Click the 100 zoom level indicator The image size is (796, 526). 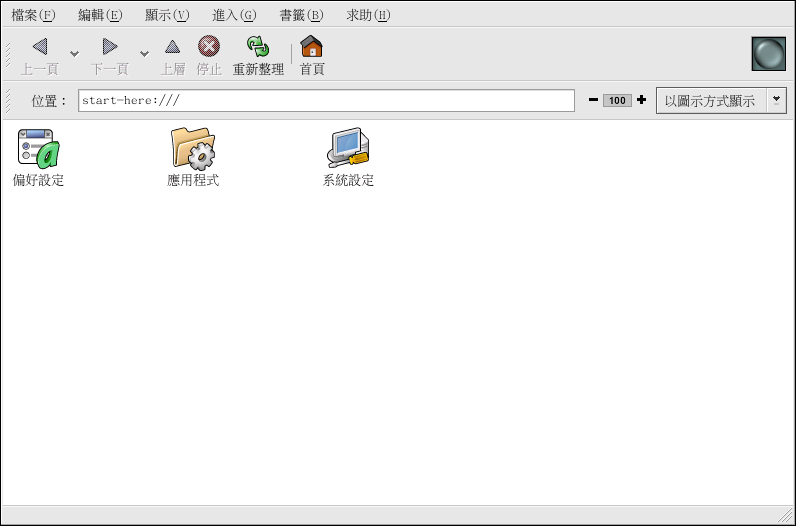[617, 101]
